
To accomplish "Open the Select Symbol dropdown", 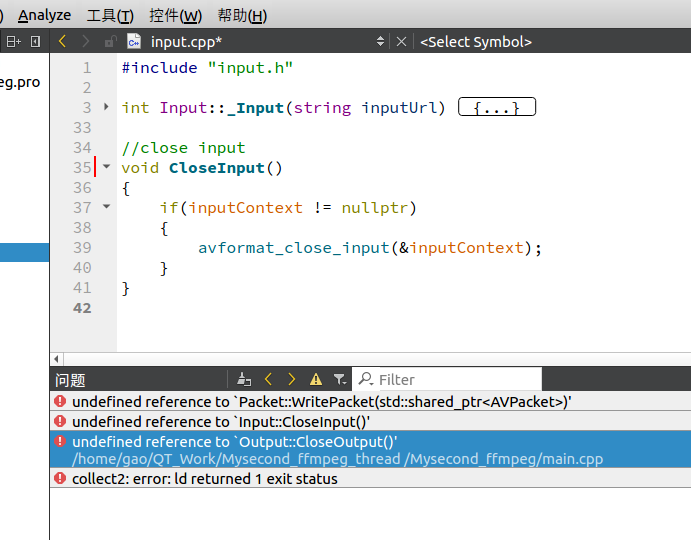I will tap(476, 42).
